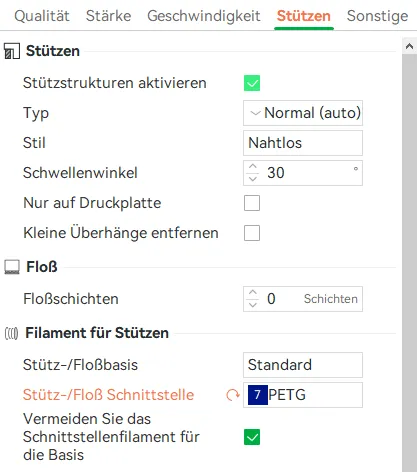Click the vertical scrollbar track
The width and height of the screenshot is (417, 472).
point(409,263)
